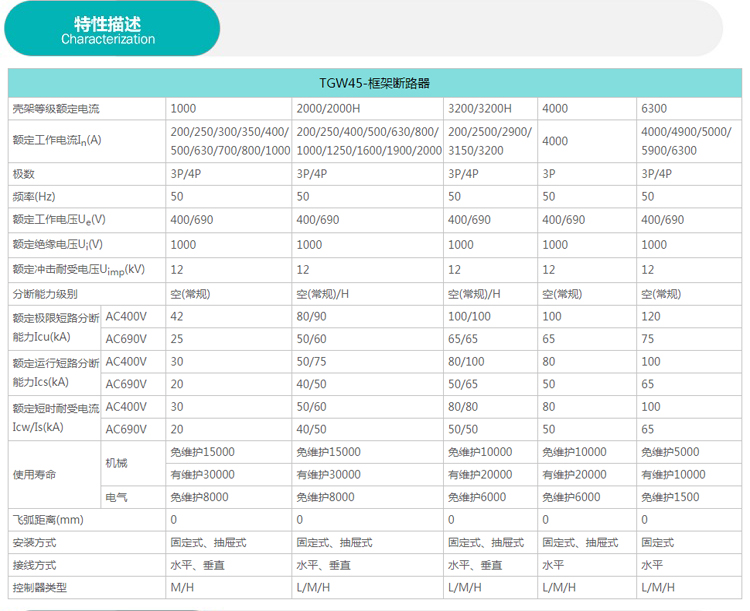This screenshot has width=750, height=611.
Task: Select the 接线方式 row label
Action: point(34,566)
